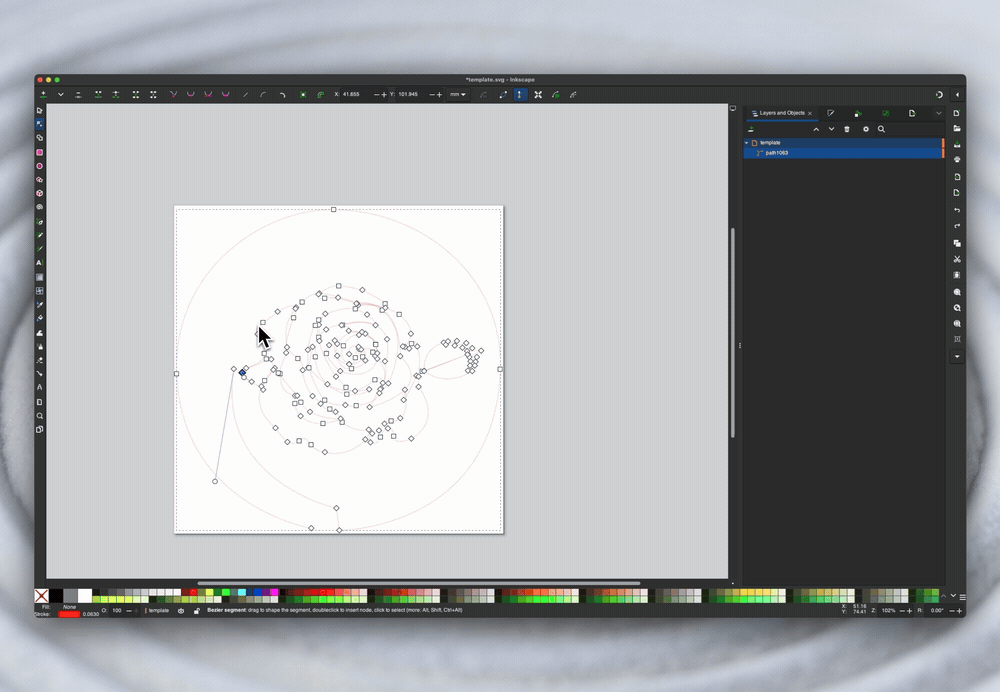Click the red stroke color indicator
This screenshot has height=692, width=1000.
(x=69, y=614)
